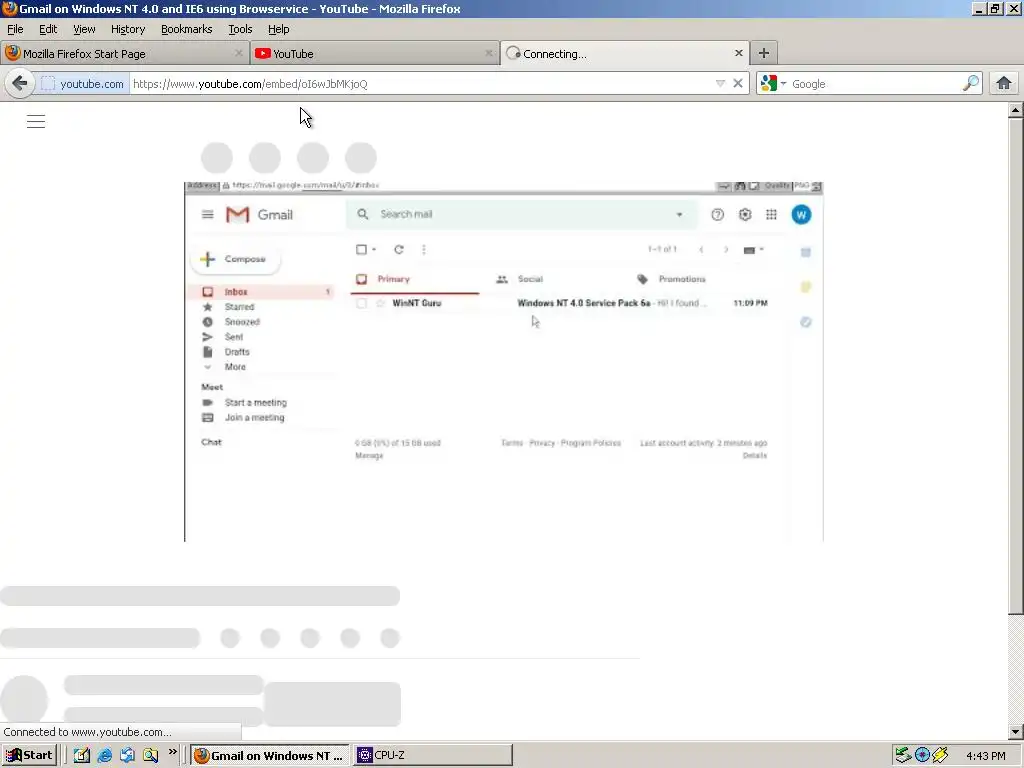This screenshot has width=1024, height=768.
Task: Click the Gmail inbox video thumbnail
Action: [x=504, y=361]
